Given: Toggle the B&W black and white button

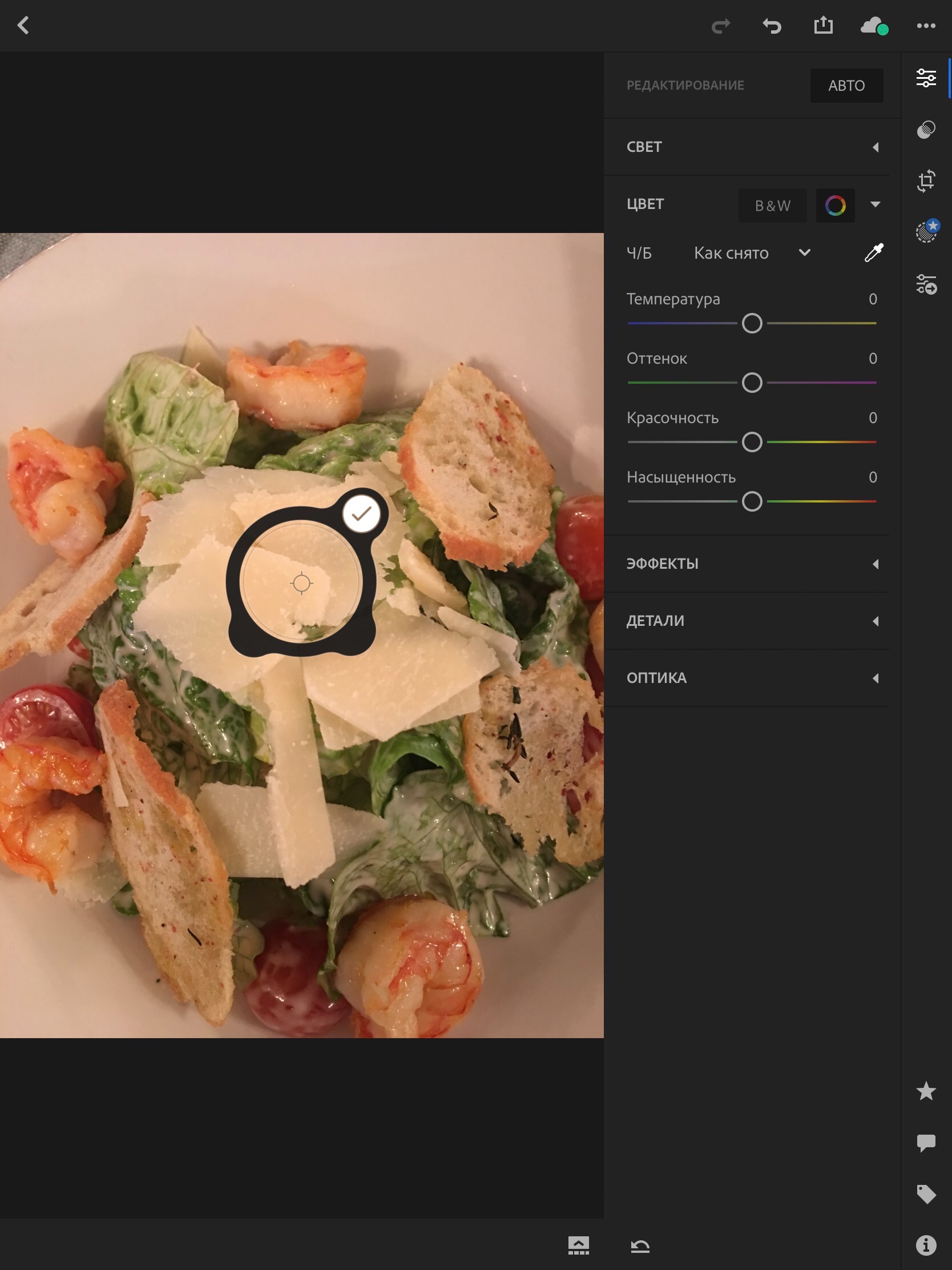Looking at the screenshot, I should [x=772, y=205].
